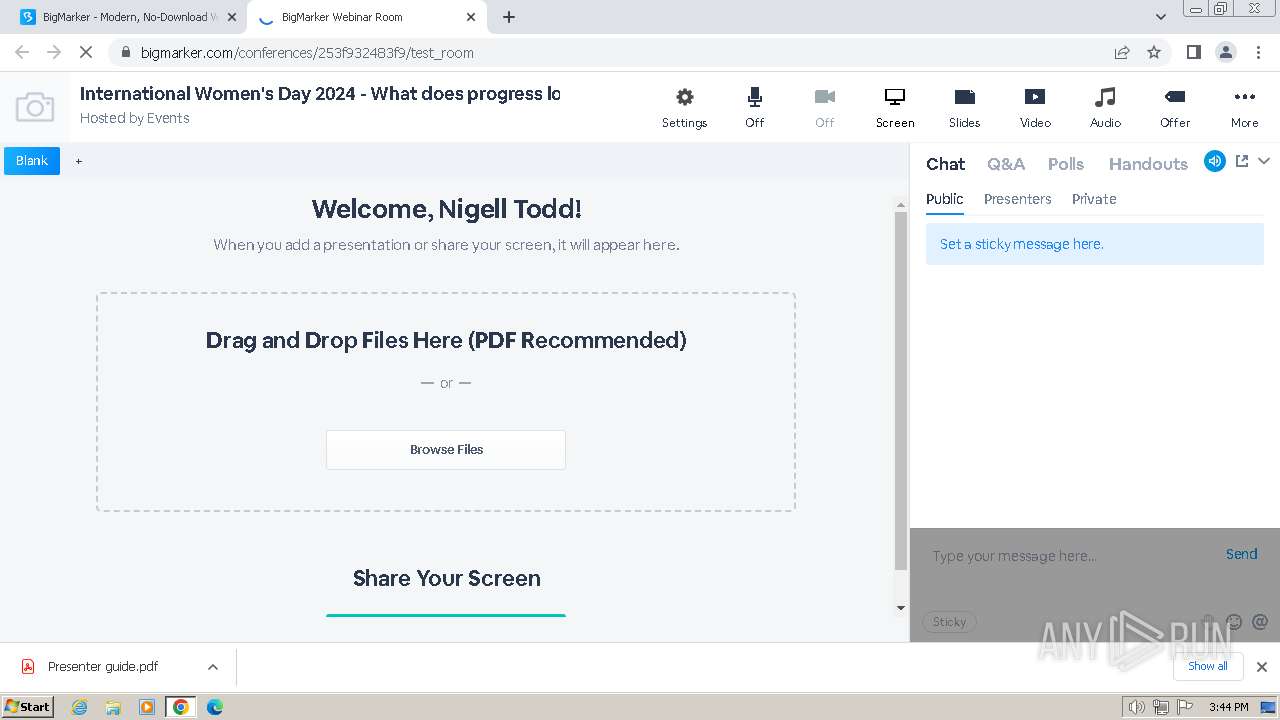Click the camera placeholder logo icon
Viewport: 1280px width, 720px height.
click(x=35, y=107)
